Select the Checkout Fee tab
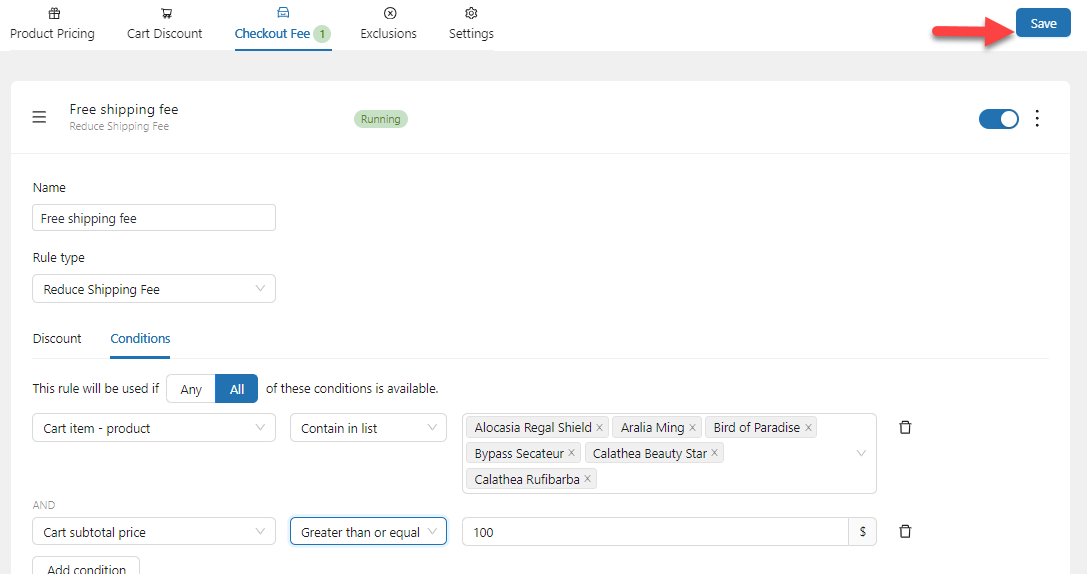This screenshot has width=1087, height=574. point(283,25)
